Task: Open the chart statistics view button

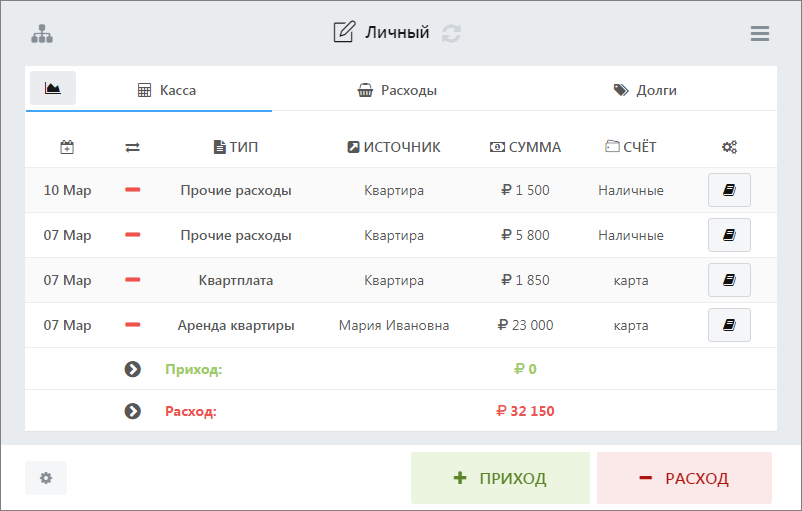Action: [x=53, y=89]
